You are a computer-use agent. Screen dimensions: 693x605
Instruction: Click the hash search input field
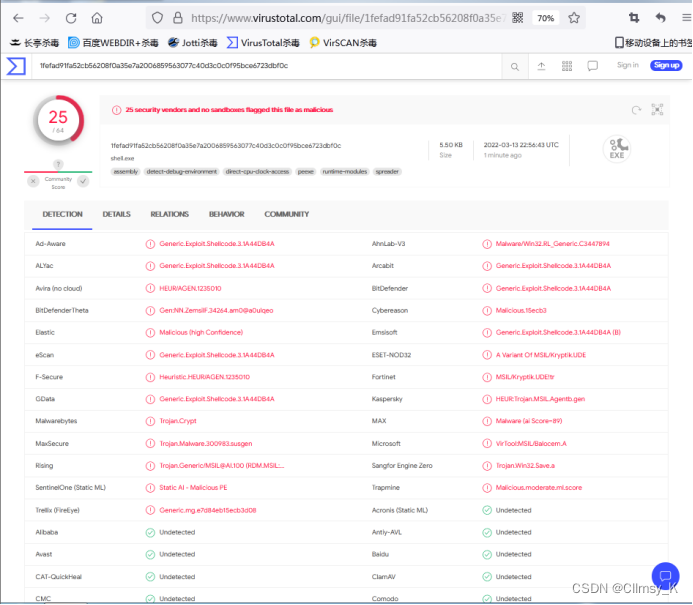tap(267, 66)
